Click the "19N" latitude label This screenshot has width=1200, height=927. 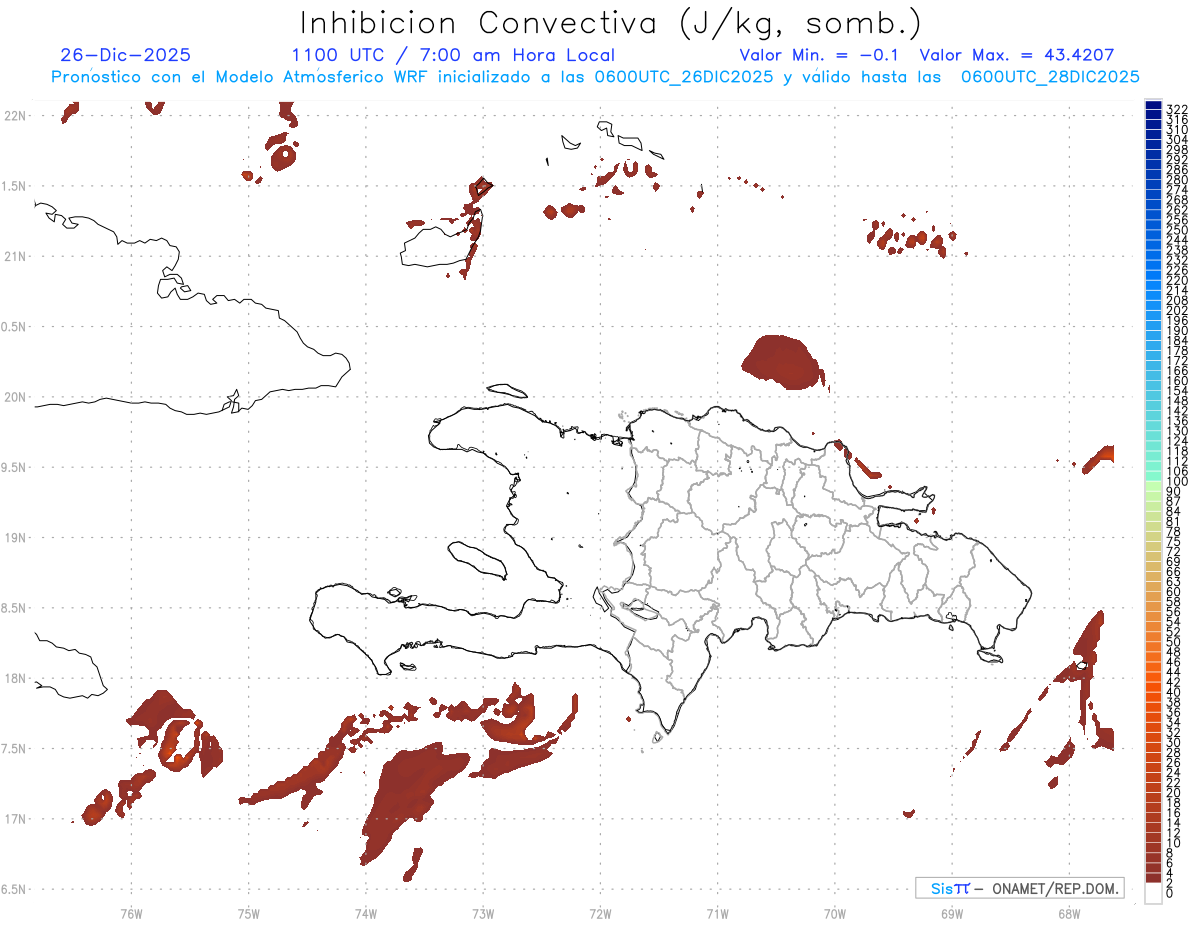(15, 538)
